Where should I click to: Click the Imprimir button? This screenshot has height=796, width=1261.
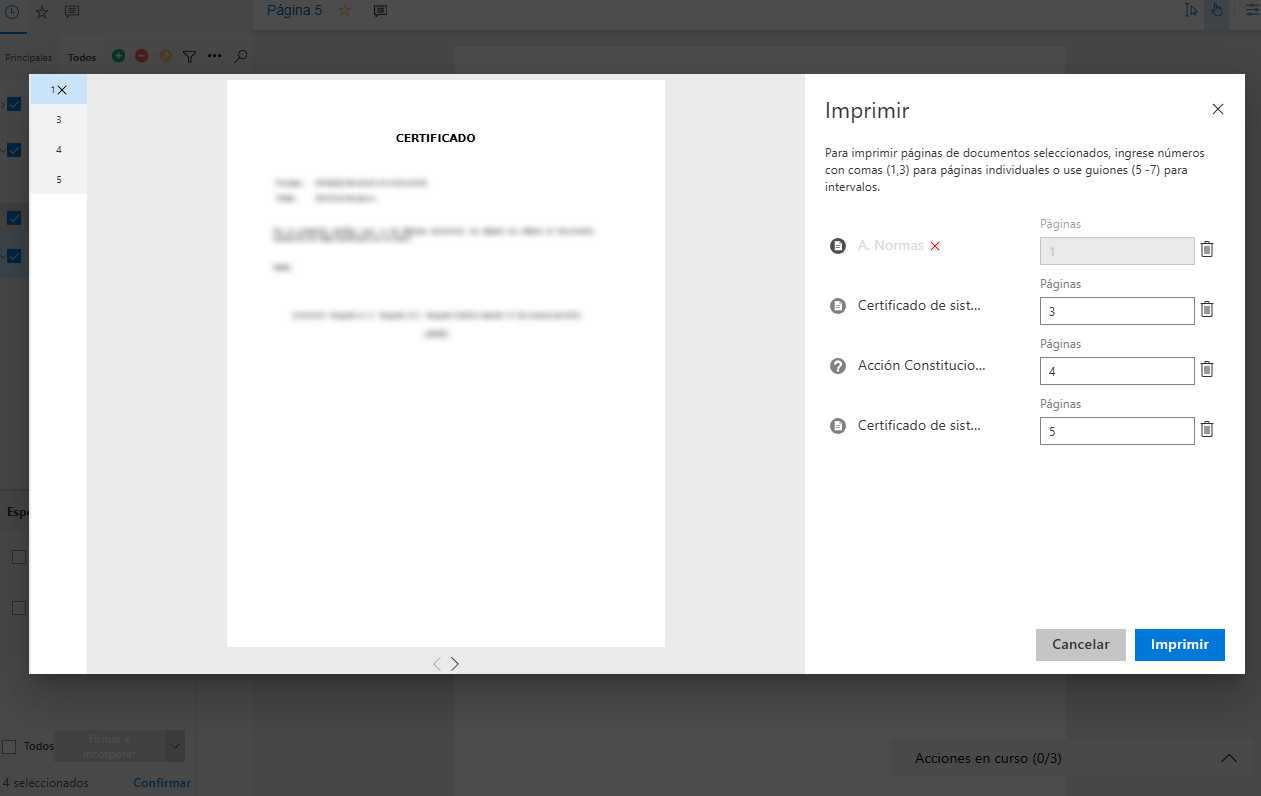tap(1180, 645)
